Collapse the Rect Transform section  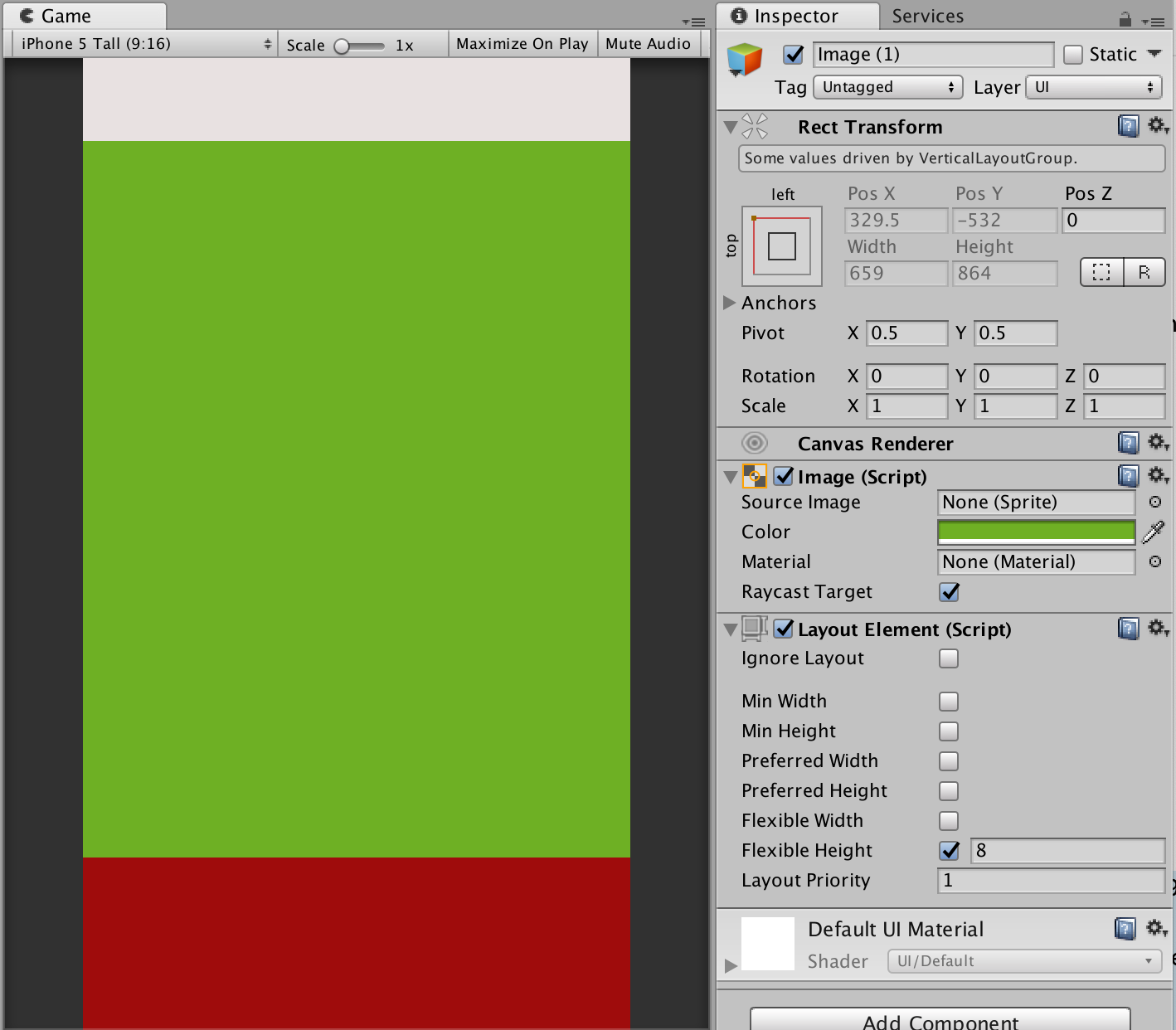[x=731, y=128]
